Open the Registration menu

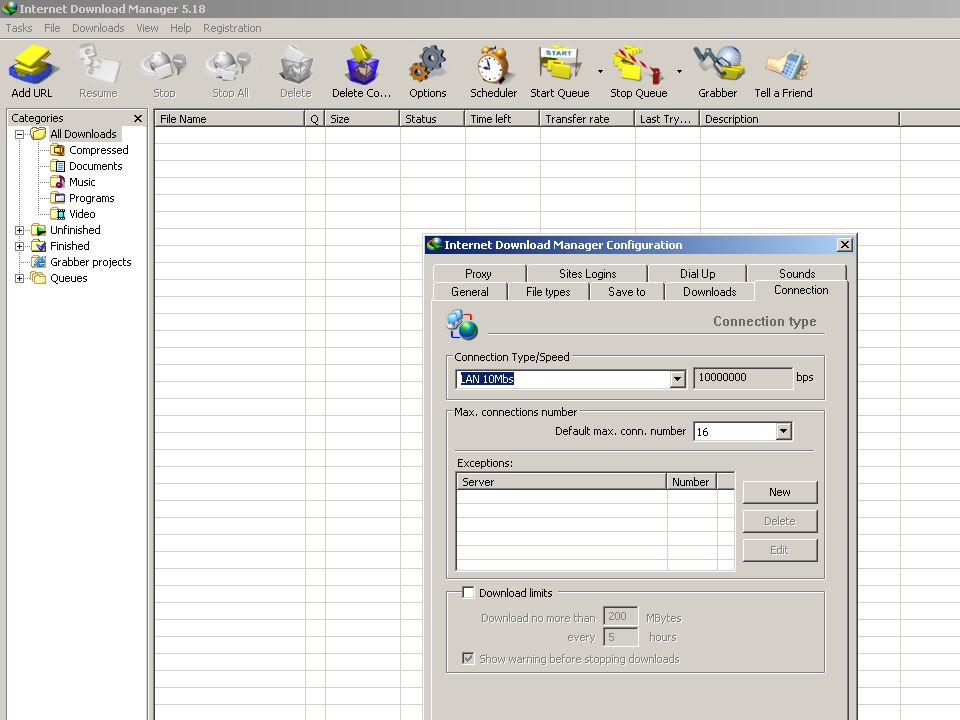(232, 28)
